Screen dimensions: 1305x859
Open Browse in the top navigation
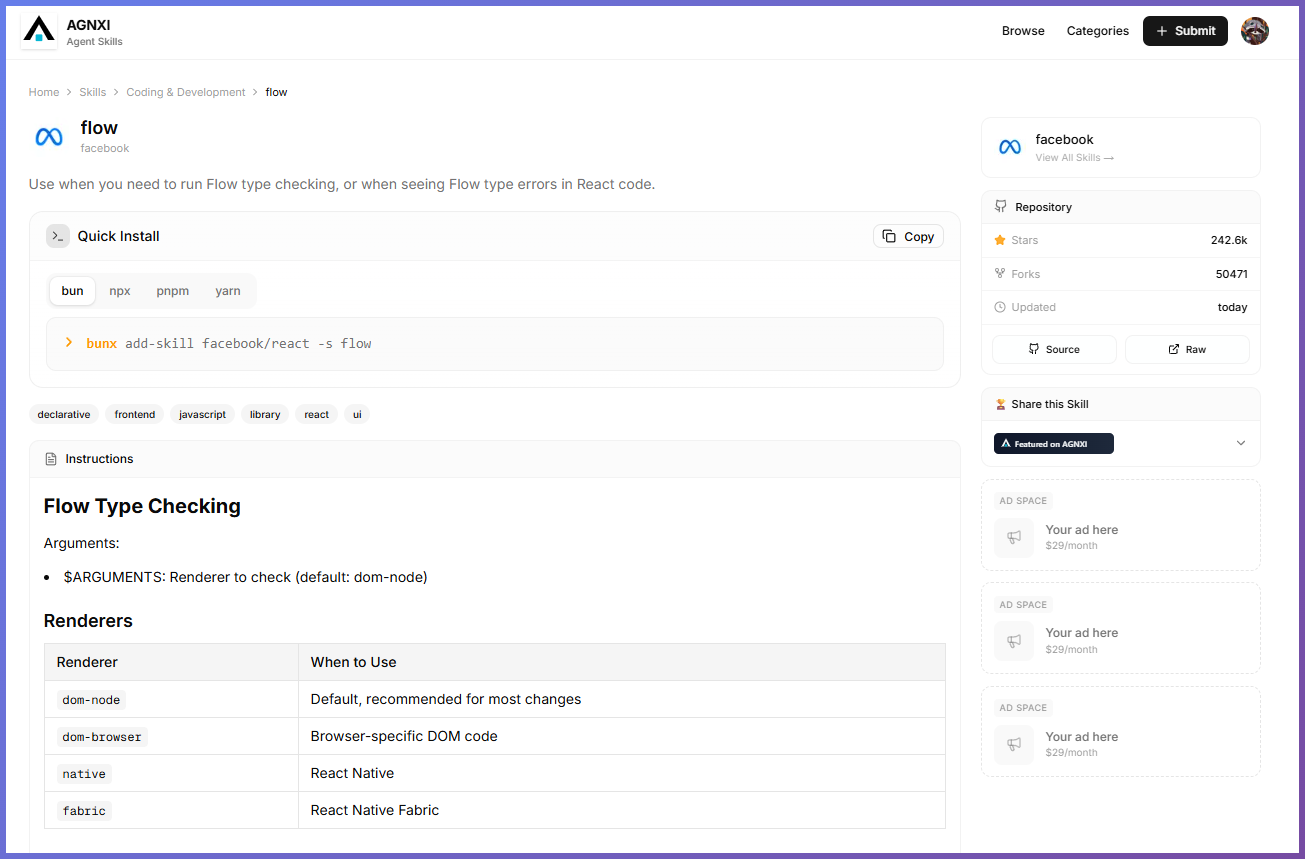pos(1023,30)
